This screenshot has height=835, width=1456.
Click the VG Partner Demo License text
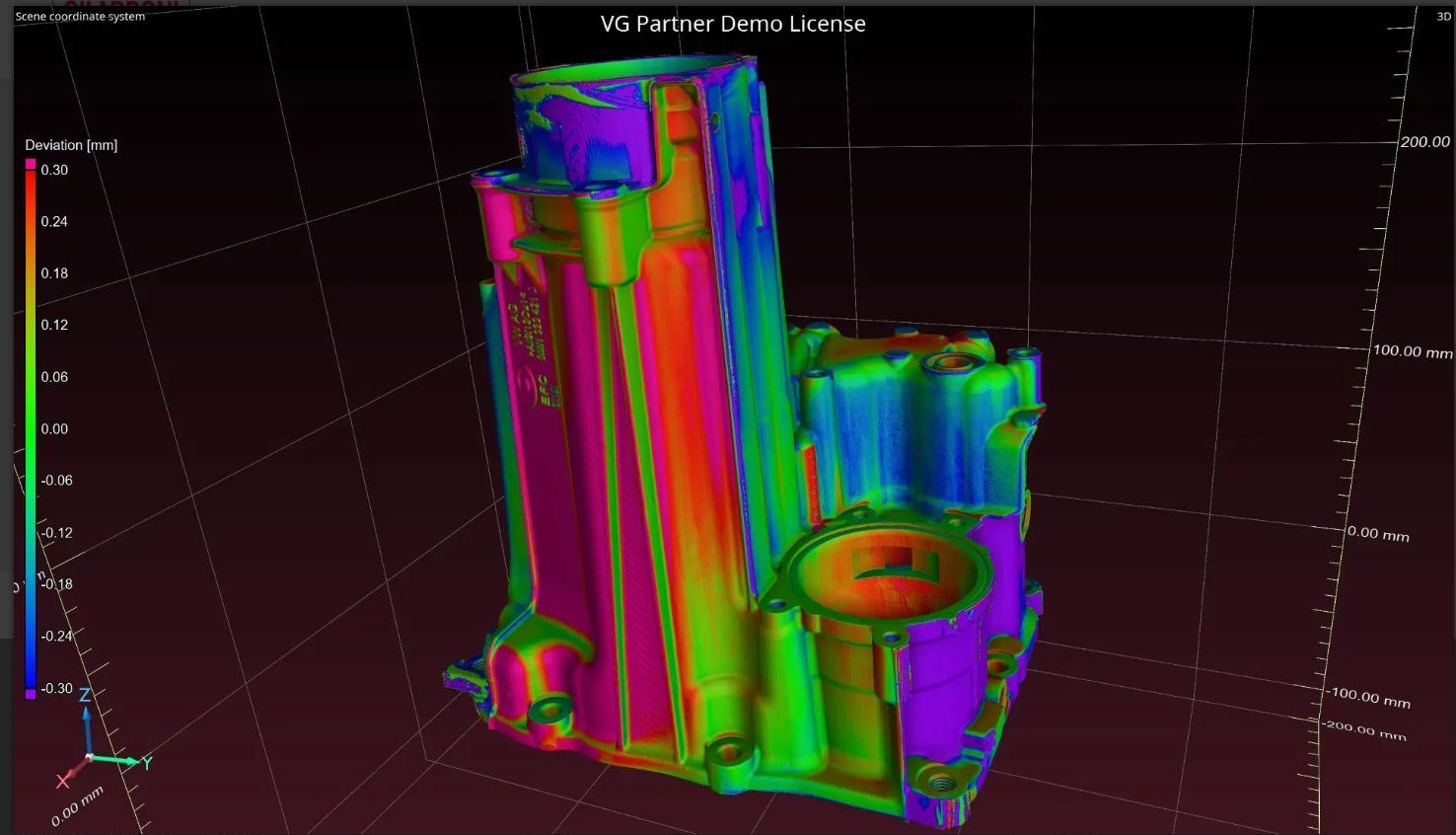(x=733, y=24)
